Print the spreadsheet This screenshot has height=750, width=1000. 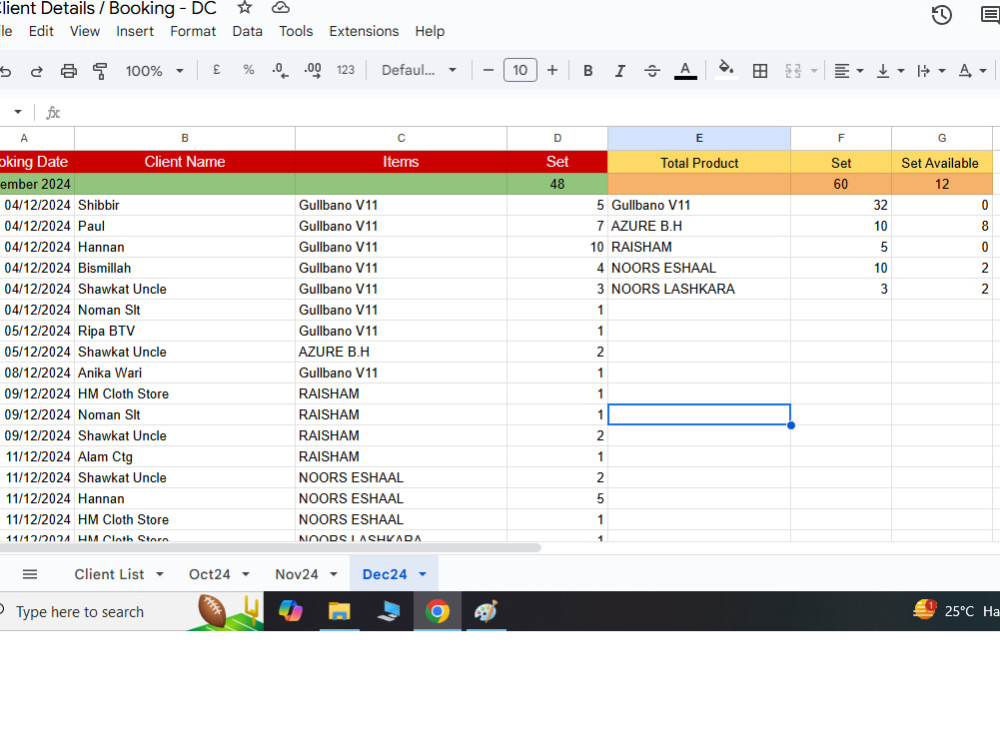pos(68,71)
